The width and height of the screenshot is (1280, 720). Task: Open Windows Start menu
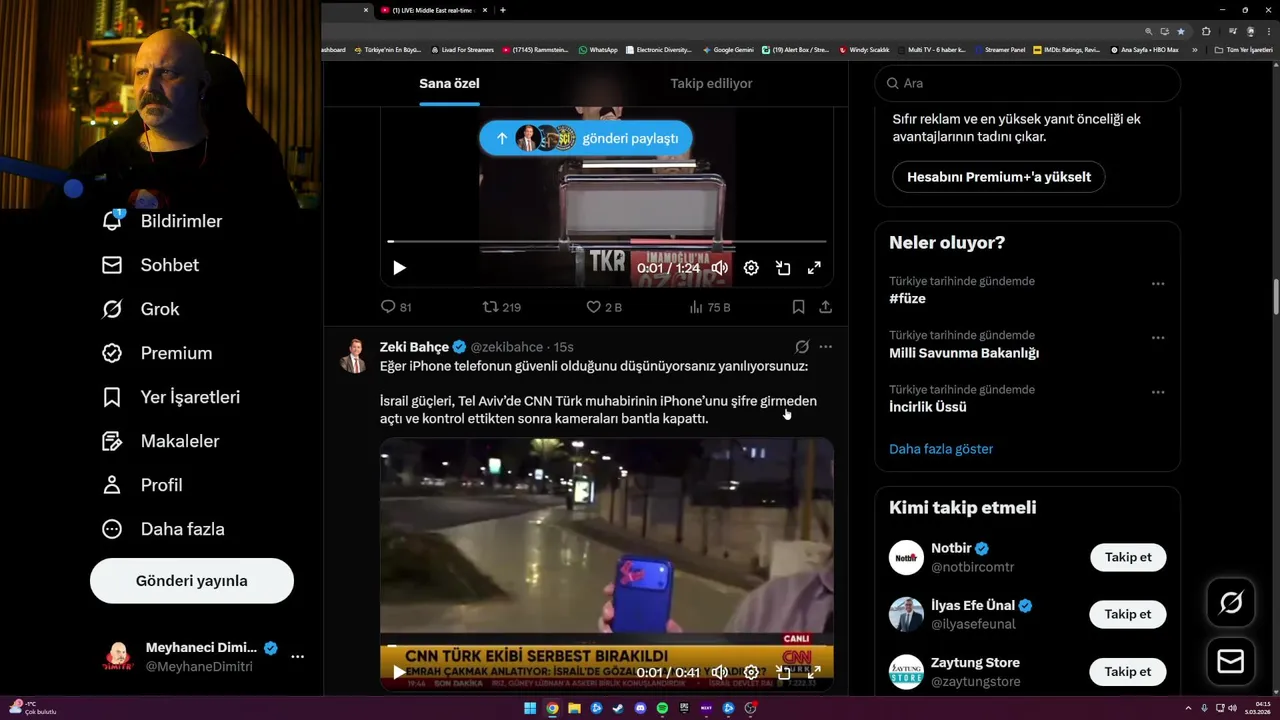[x=530, y=708]
